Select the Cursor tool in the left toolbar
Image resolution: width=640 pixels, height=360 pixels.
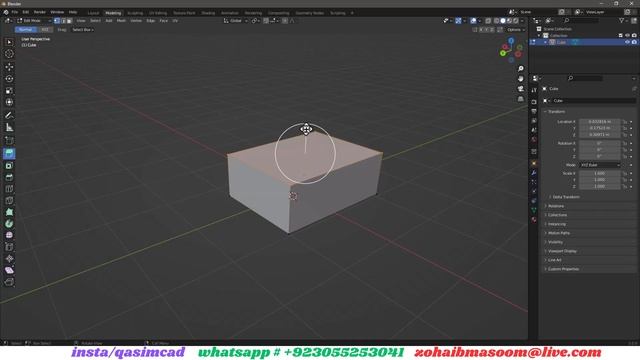(x=9, y=54)
